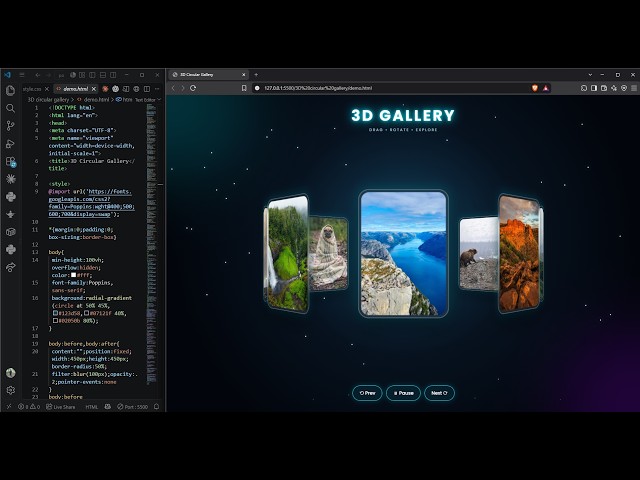640x480 pixels.
Task: Click the #fff color swatch on line 14
Action: (x=73, y=275)
